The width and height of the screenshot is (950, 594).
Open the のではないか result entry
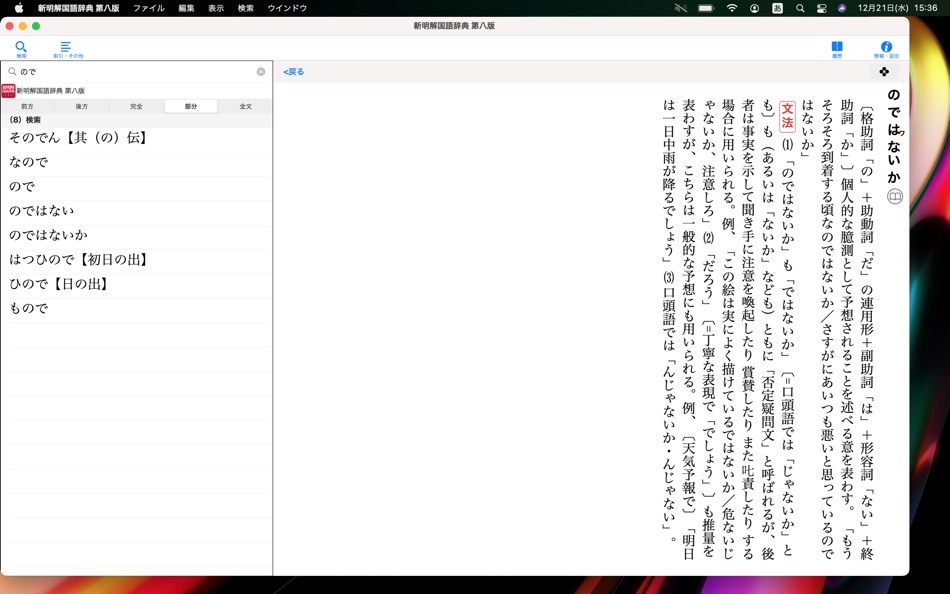click(x=136, y=235)
